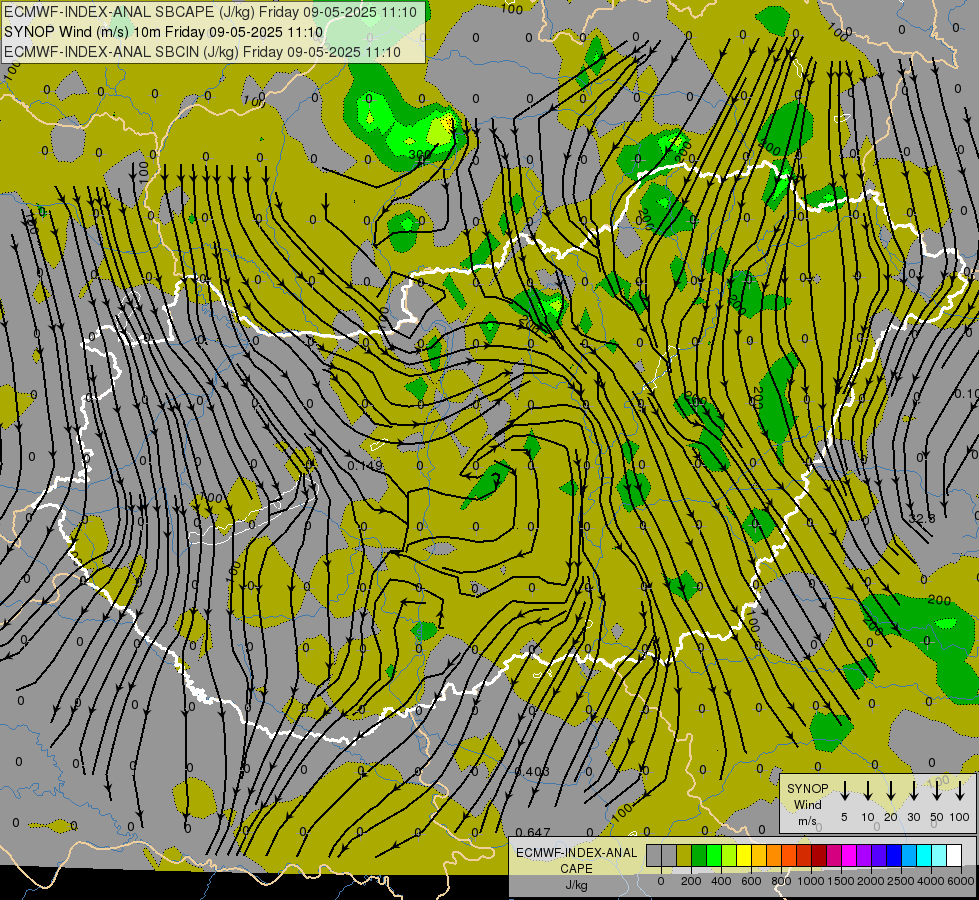
Task: Click the 0.403 value on the map
Action: click(x=532, y=771)
